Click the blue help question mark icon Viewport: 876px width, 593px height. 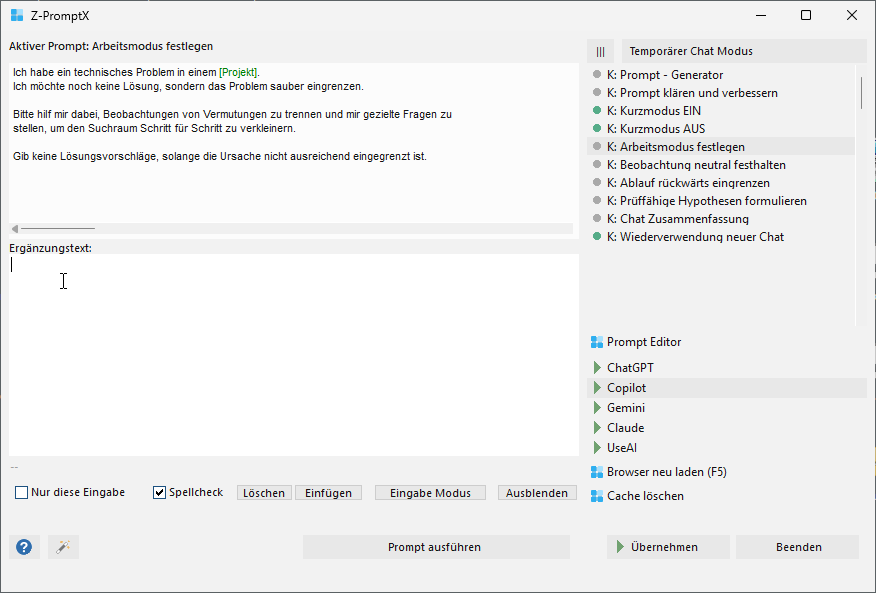point(24,547)
